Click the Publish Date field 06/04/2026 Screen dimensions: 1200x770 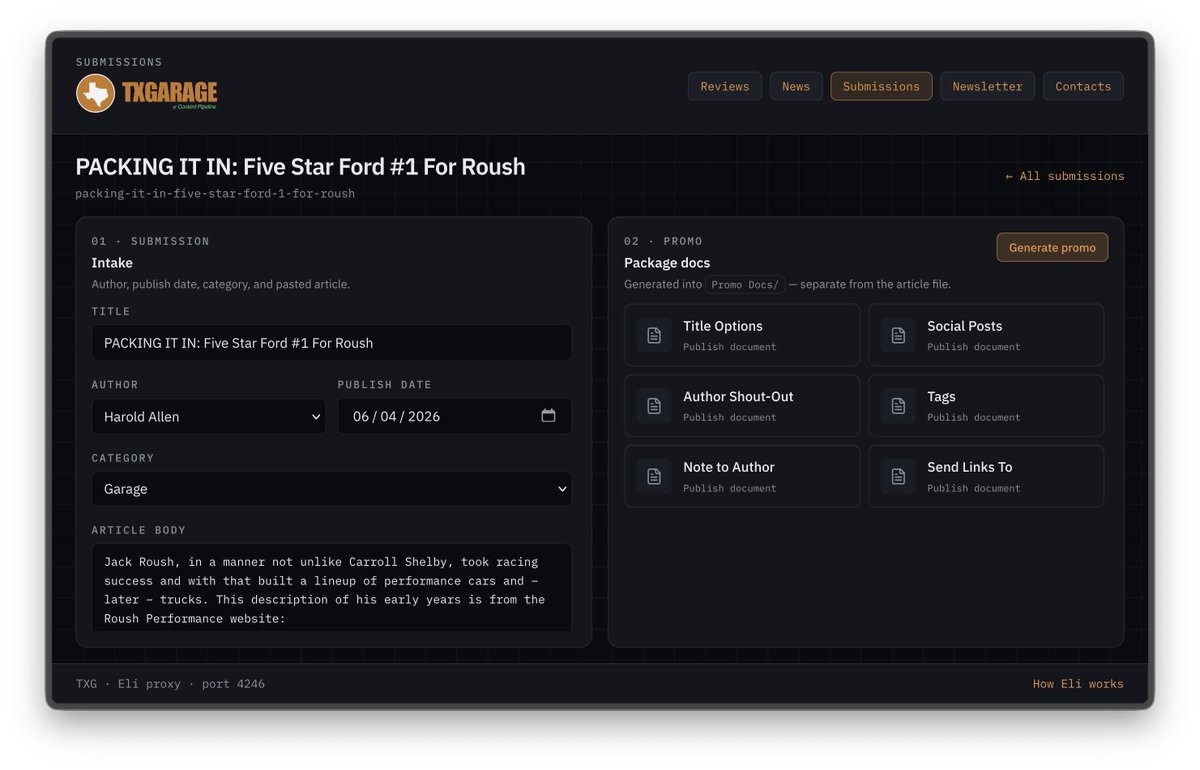(454, 416)
